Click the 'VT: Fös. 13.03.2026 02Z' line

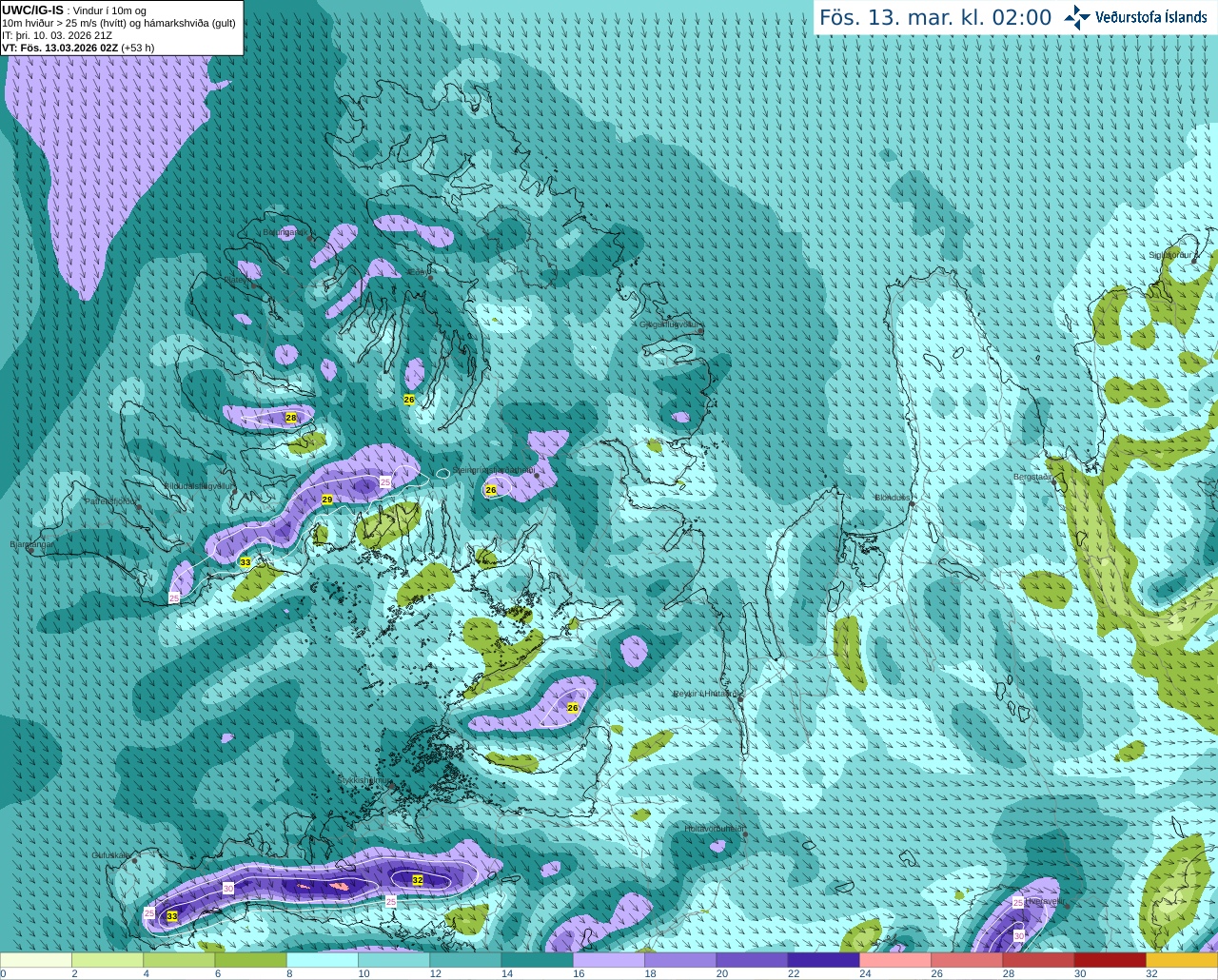point(60,48)
